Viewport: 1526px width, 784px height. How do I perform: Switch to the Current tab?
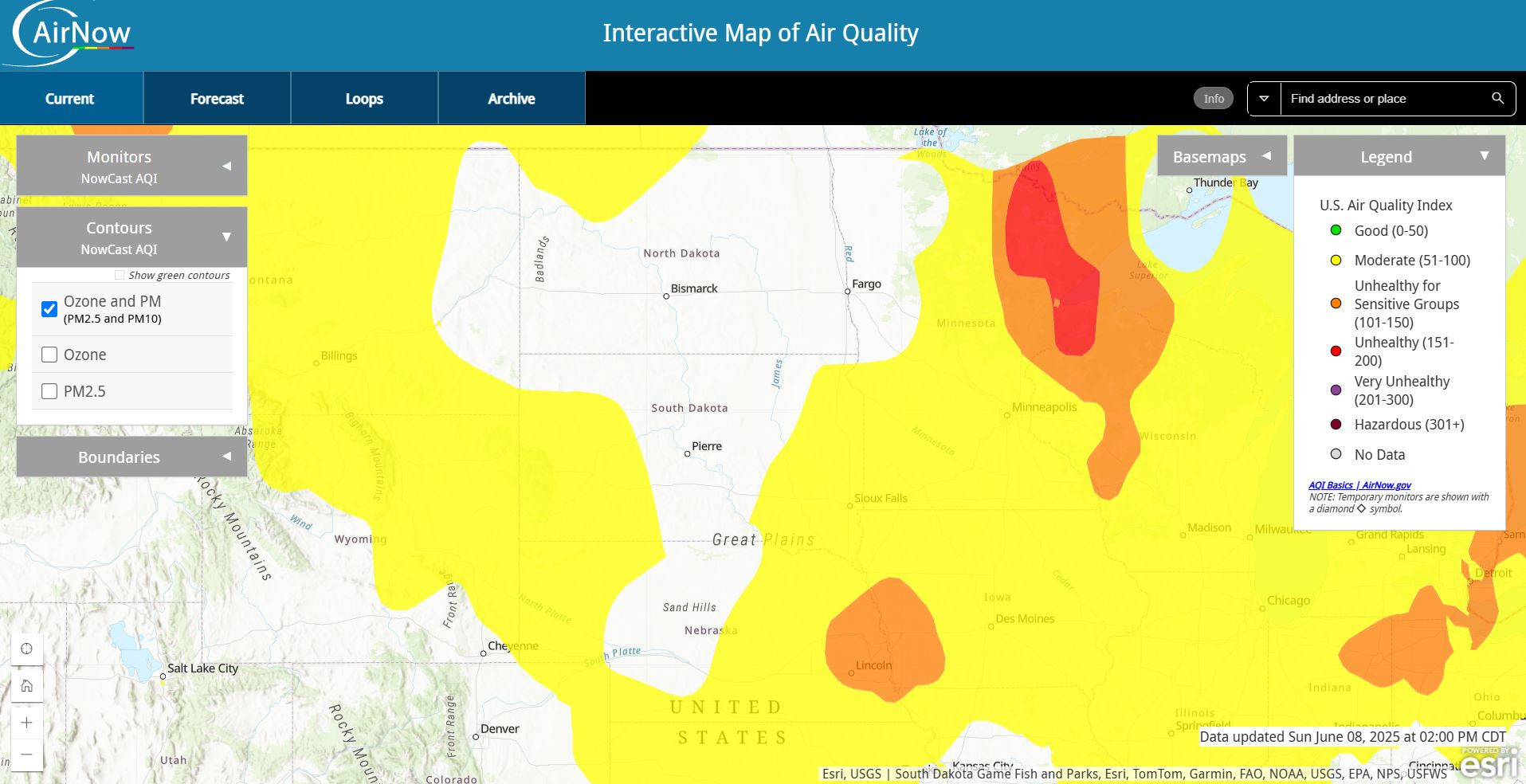pyautogui.click(x=71, y=98)
